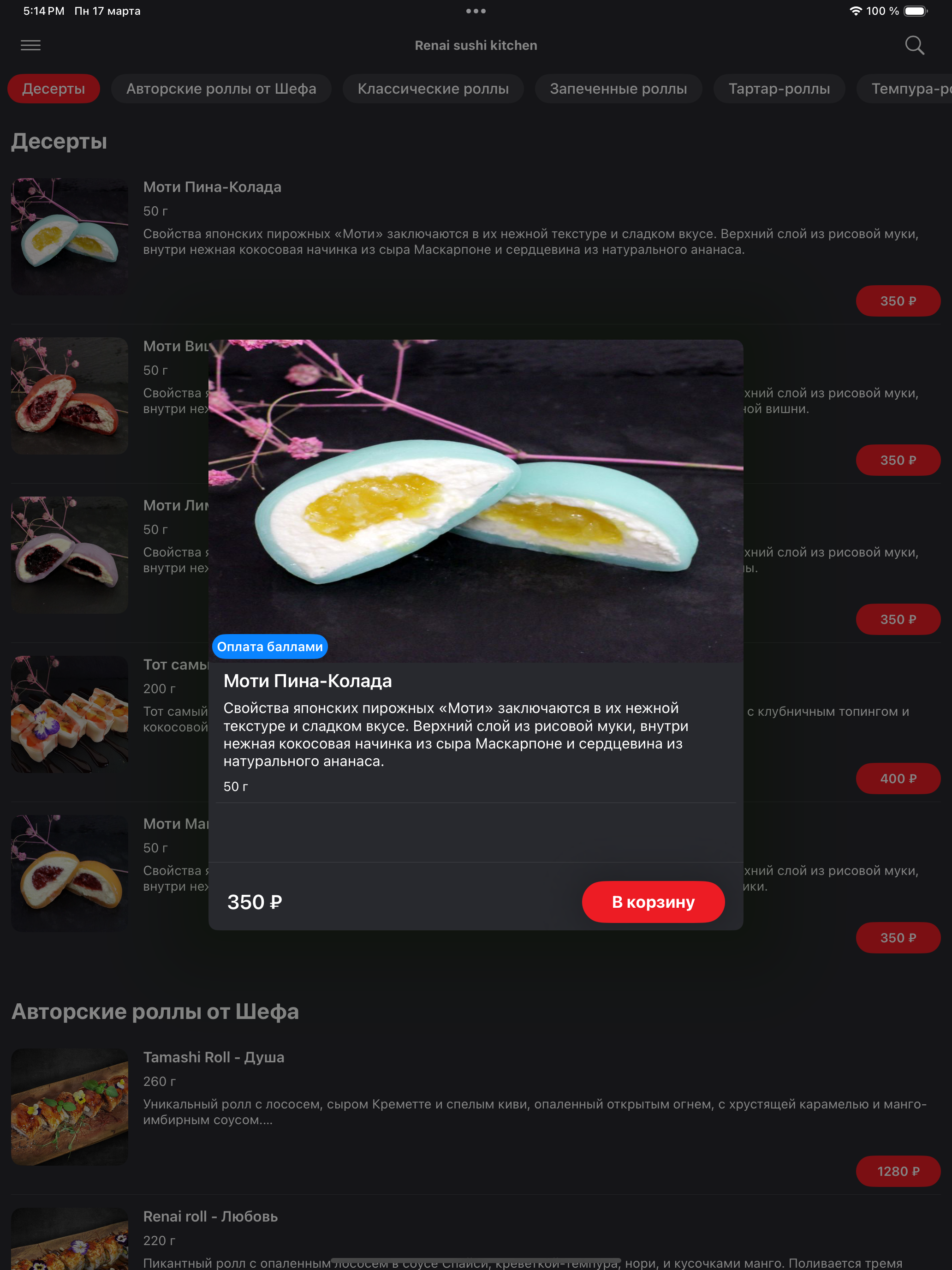Tap the first 350 ₽ button for Моти Пина-Колада

coord(898,301)
